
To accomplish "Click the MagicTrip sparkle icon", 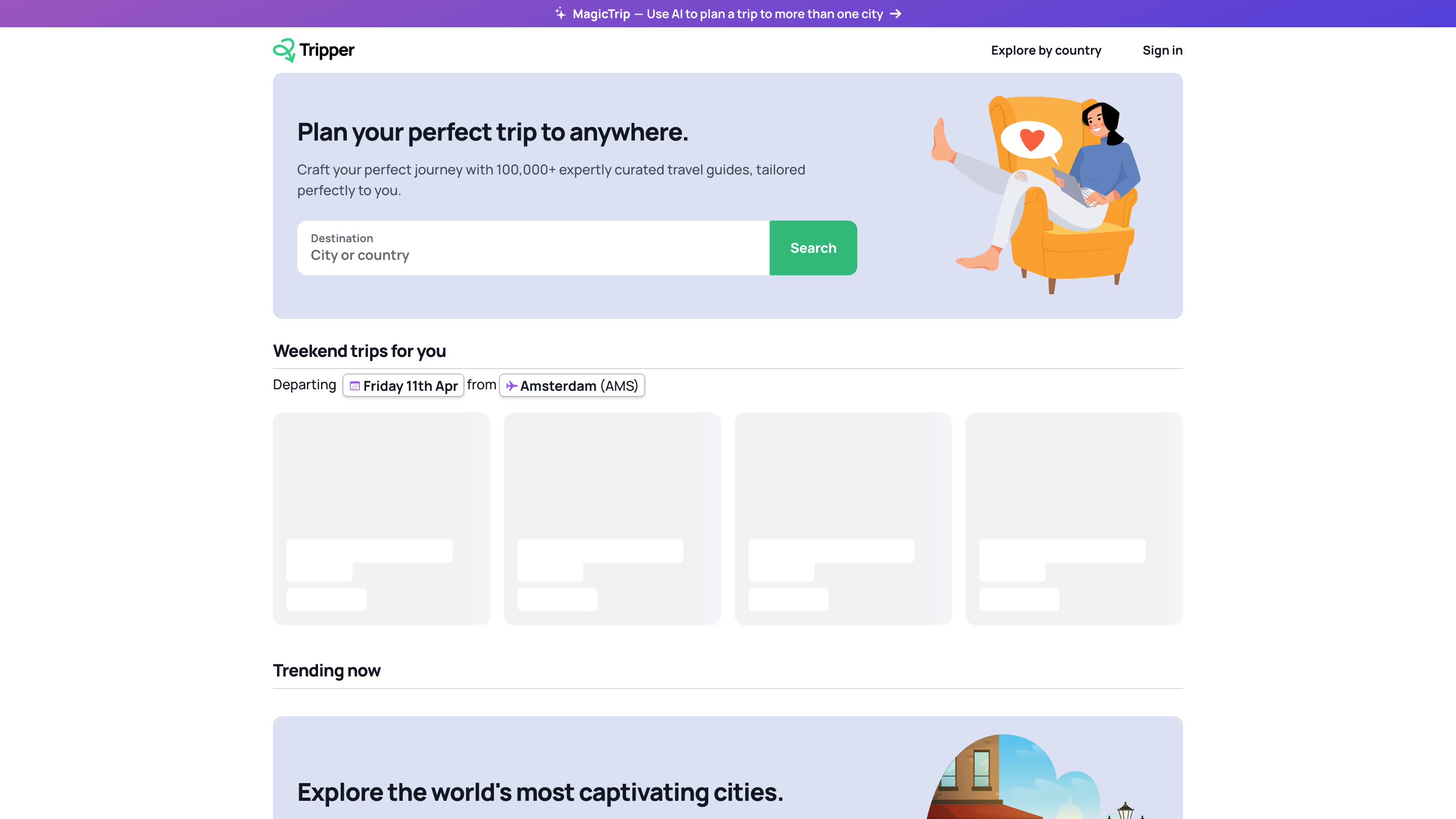I will (x=560, y=14).
